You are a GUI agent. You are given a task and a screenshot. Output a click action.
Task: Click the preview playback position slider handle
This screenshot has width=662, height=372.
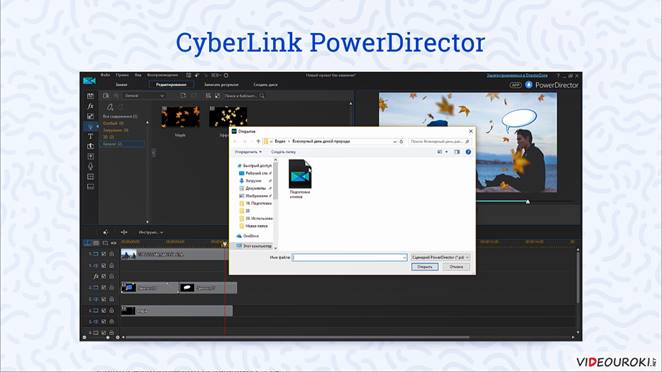[528, 202]
